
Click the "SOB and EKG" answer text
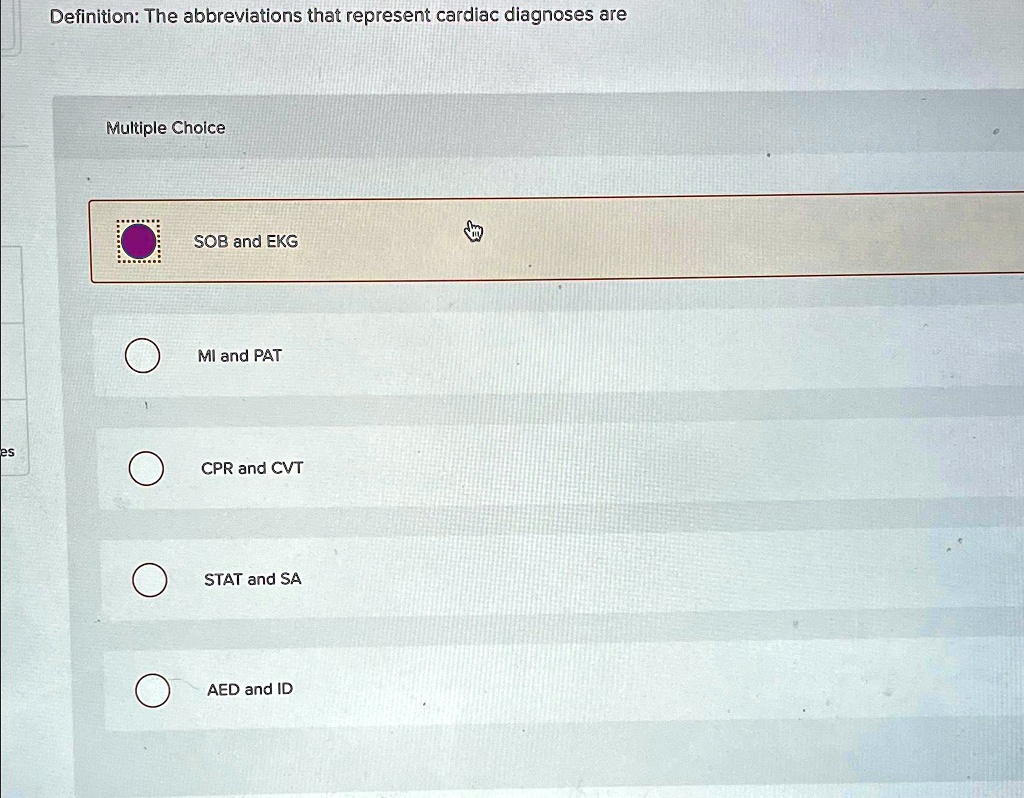pyautogui.click(x=245, y=241)
